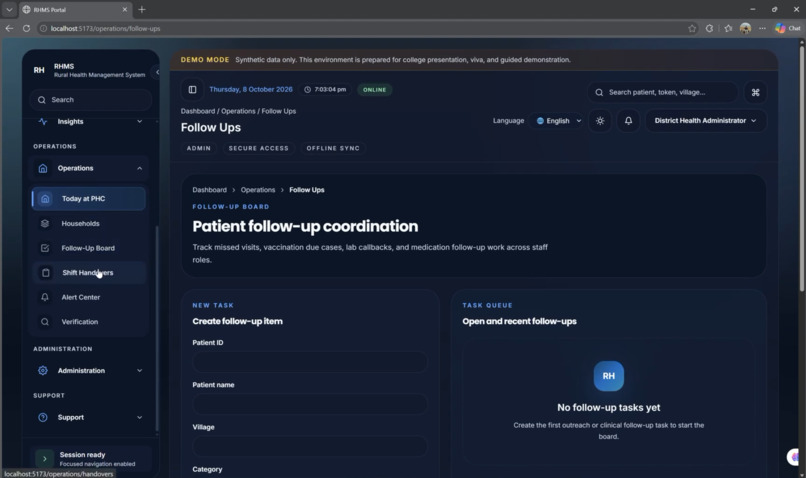Screen dimensions: 806x478
Task: Click the Shift Handovers clipboard icon
Action: 45,273
